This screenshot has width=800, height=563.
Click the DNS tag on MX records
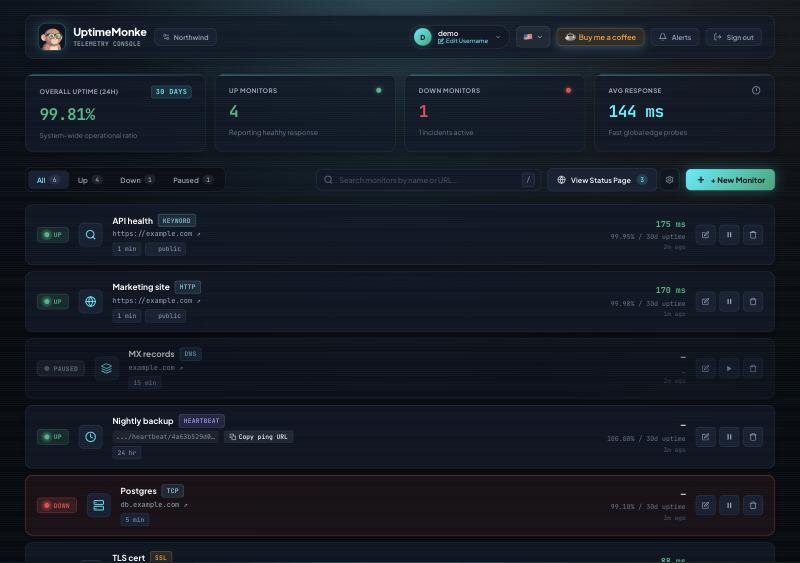[x=190, y=354]
